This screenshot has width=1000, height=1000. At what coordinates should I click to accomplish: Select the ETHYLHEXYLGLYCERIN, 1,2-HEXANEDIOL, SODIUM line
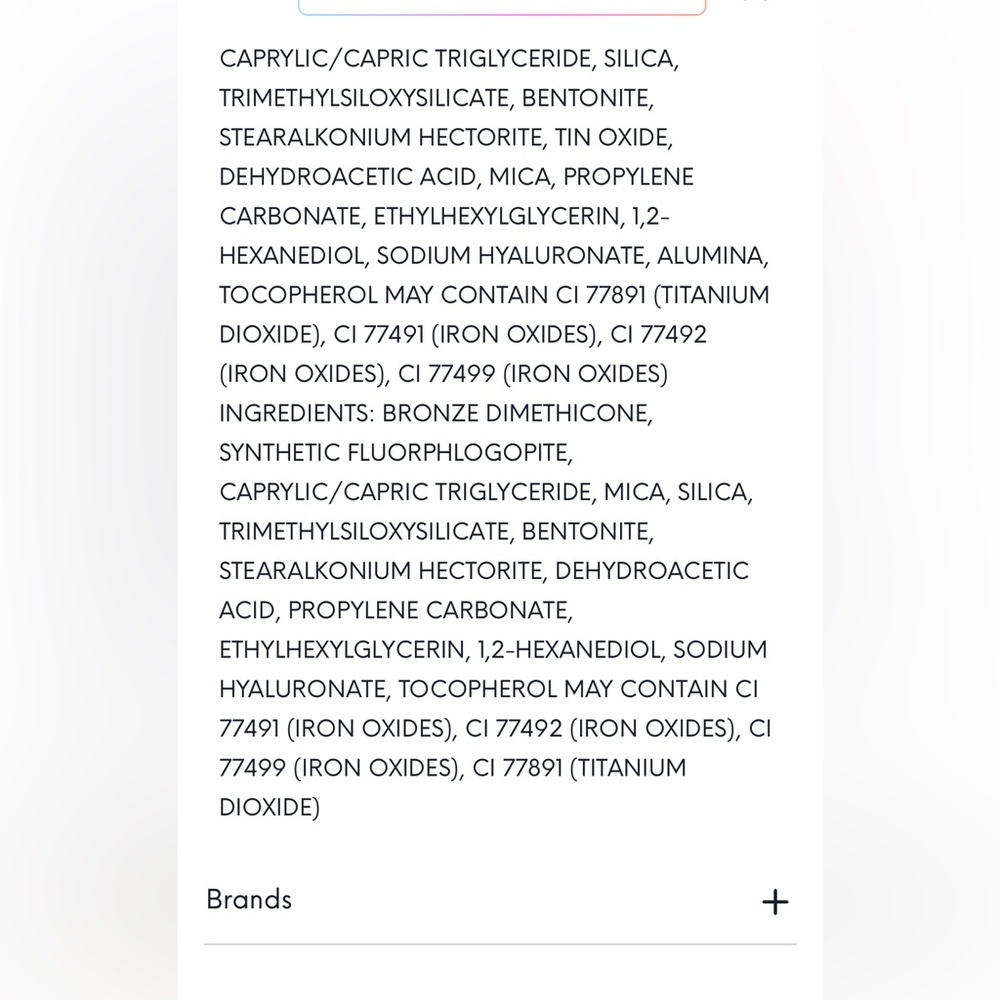(493, 650)
